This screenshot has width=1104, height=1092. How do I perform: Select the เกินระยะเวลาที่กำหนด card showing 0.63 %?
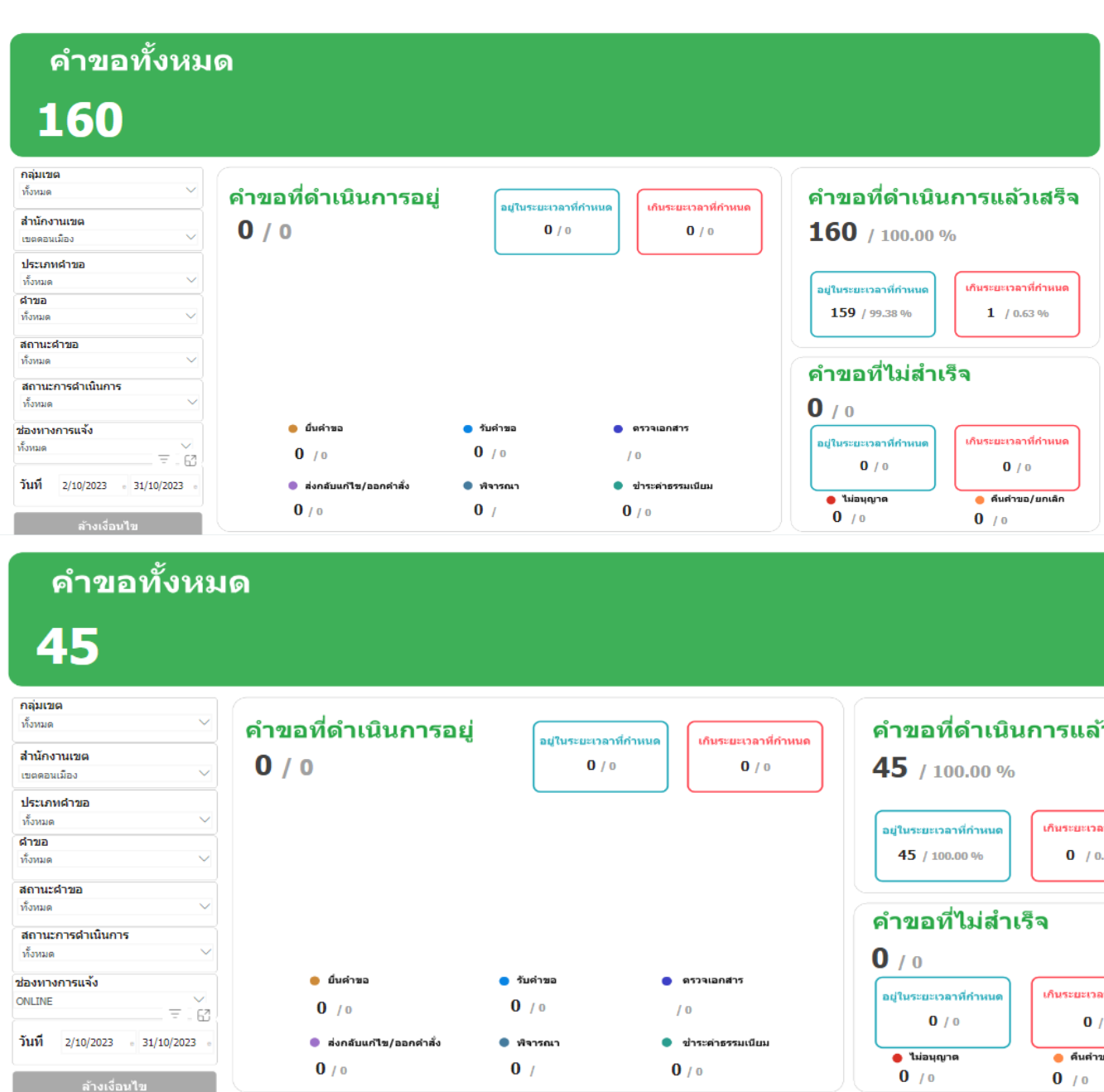pyautogui.click(x=1016, y=304)
